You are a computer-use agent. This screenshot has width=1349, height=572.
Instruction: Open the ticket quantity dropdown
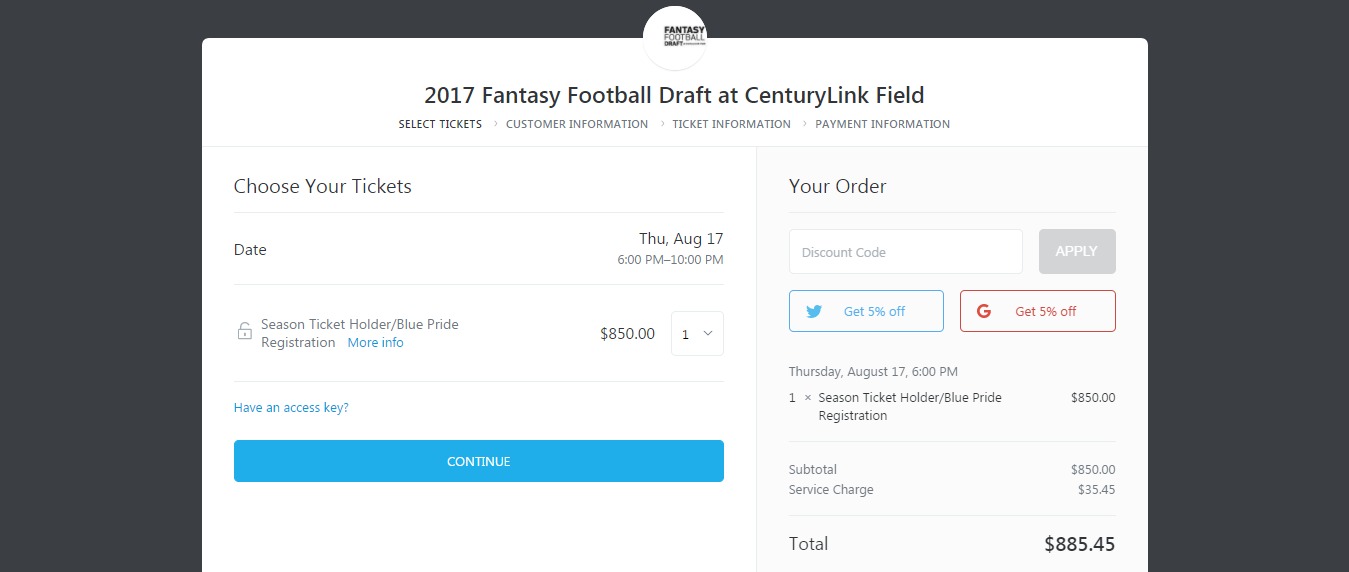click(697, 334)
